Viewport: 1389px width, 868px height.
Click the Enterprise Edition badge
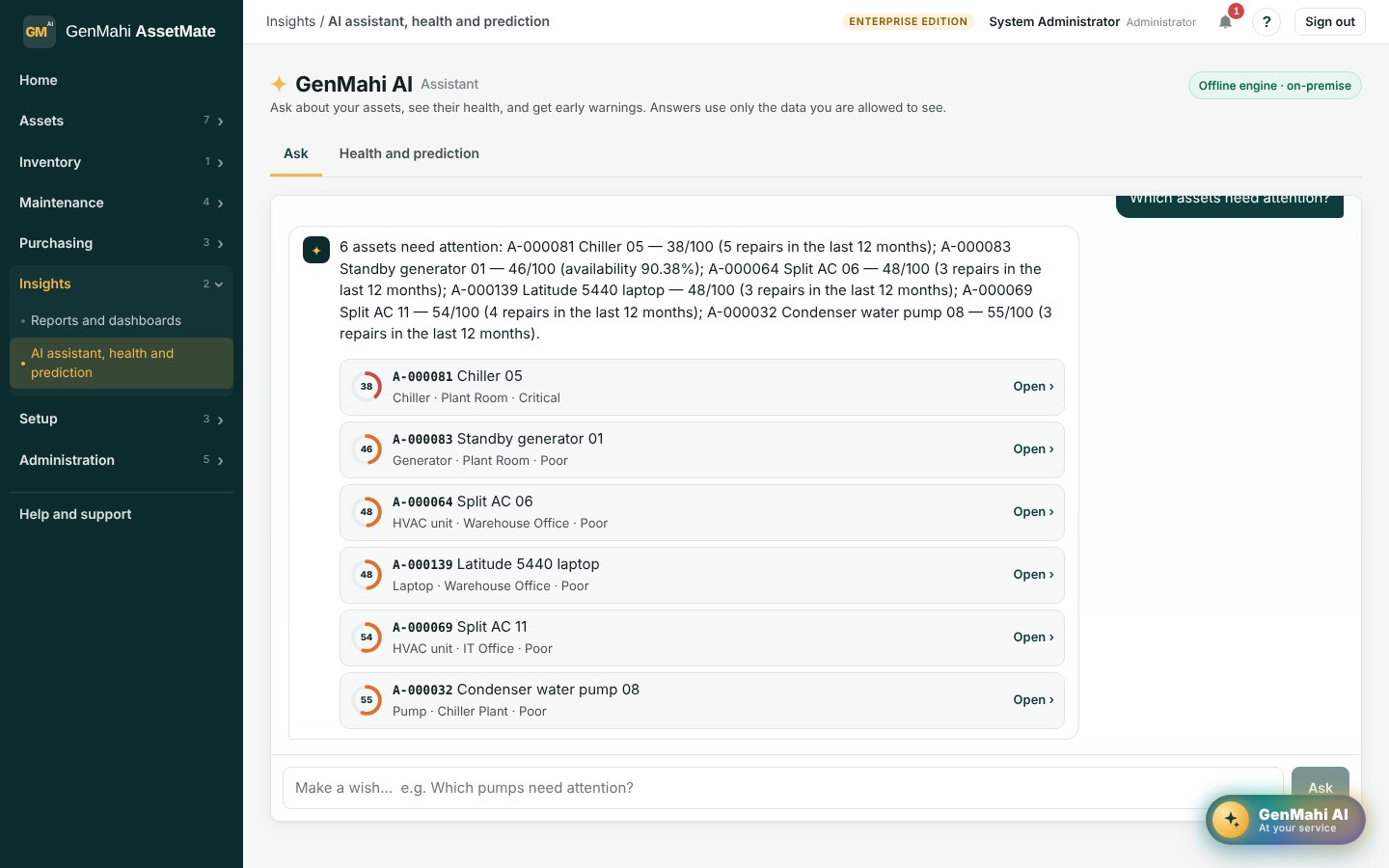[x=908, y=21]
